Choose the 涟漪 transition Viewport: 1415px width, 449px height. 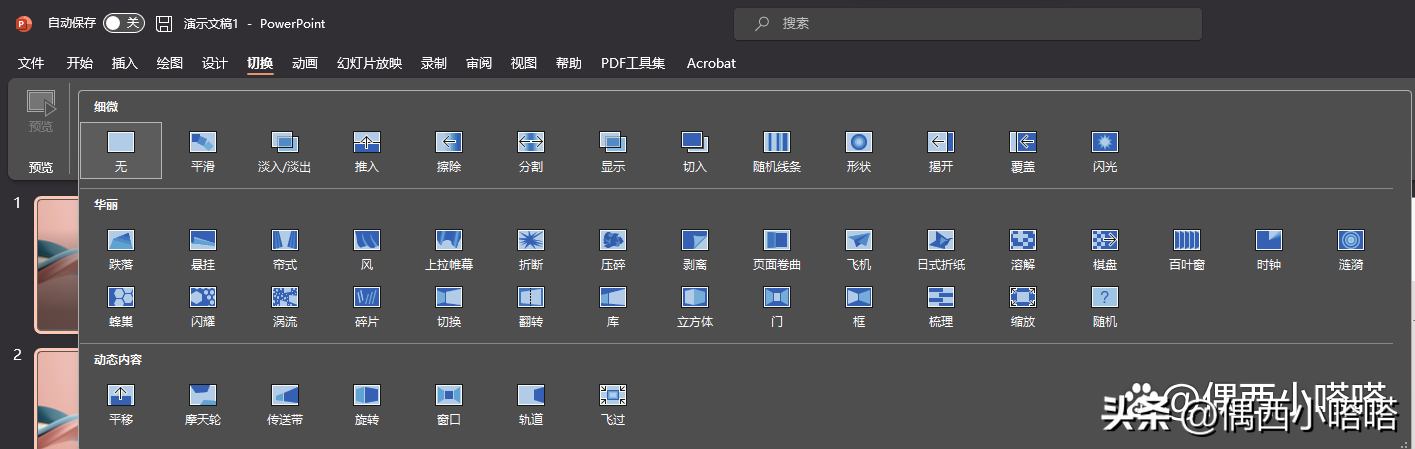point(1351,250)
